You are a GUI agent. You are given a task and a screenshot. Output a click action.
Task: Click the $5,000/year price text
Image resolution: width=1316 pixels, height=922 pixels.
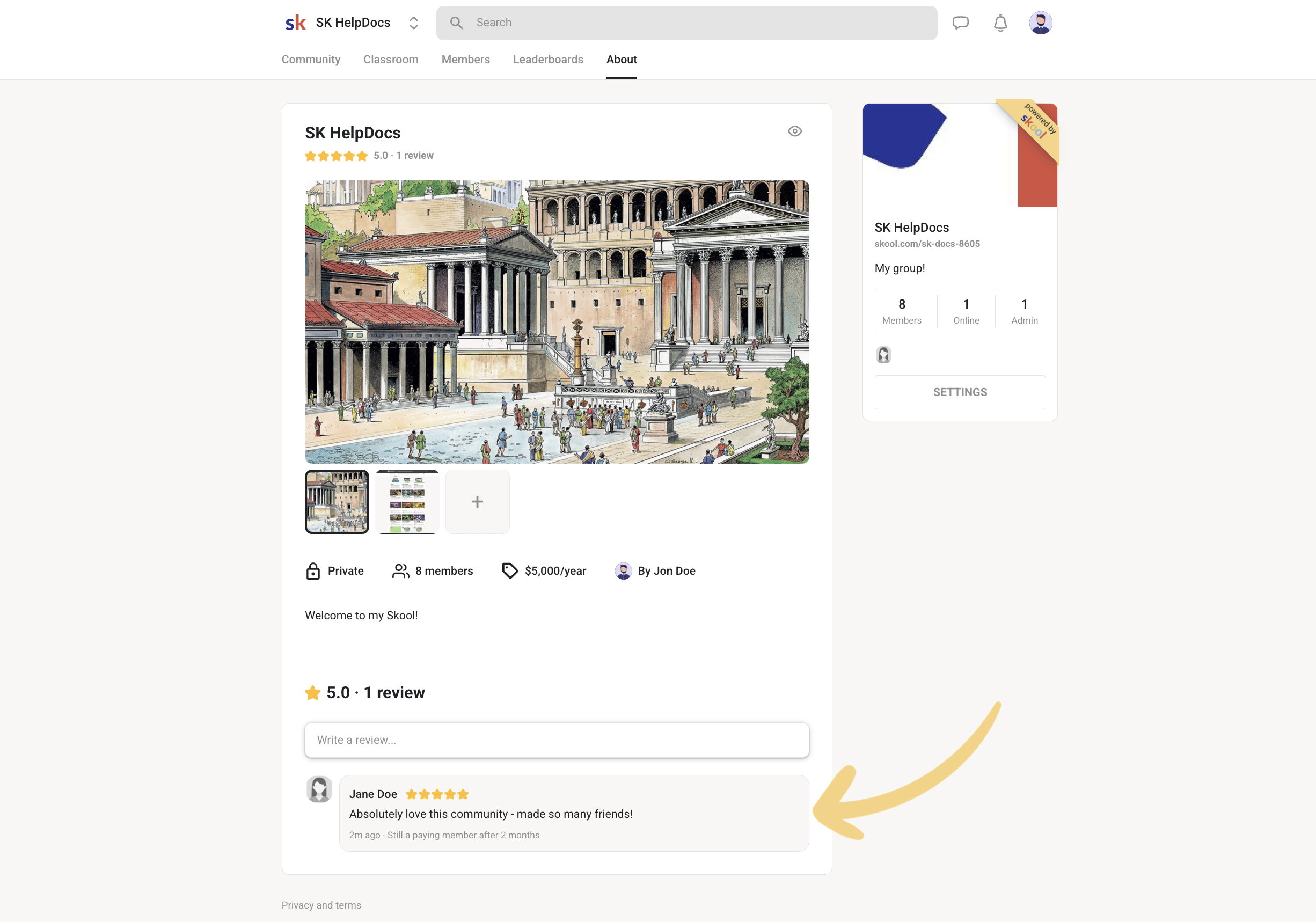555,570
